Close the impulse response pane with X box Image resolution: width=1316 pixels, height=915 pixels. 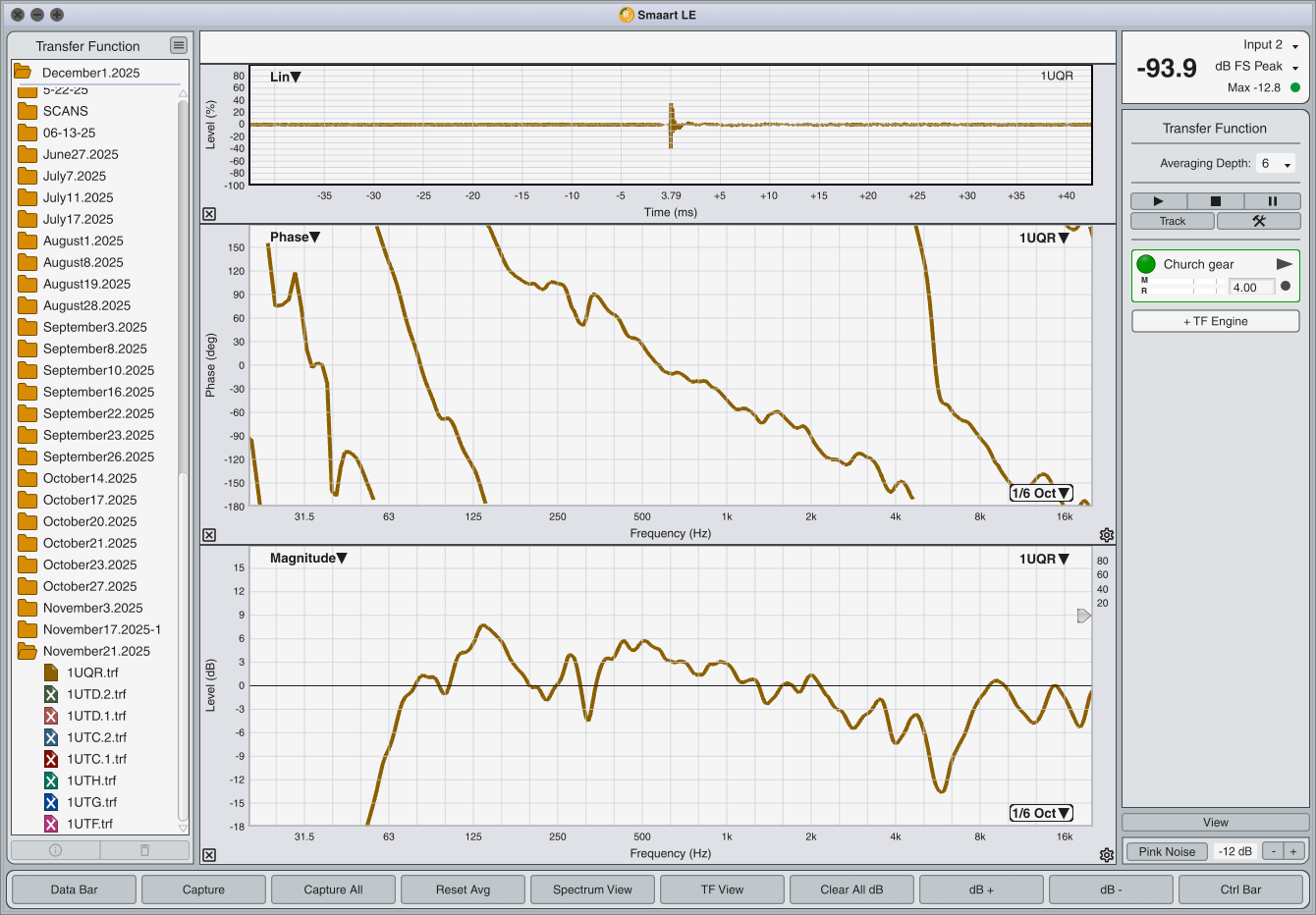coord(209,214)
